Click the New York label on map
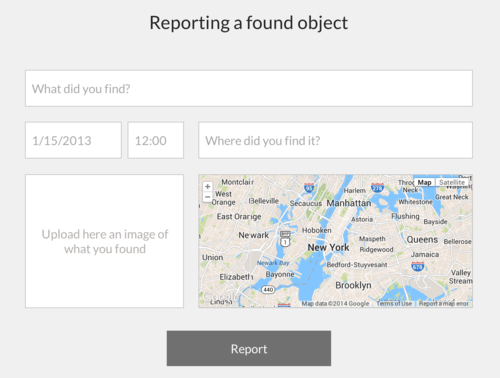 [328, 247]
